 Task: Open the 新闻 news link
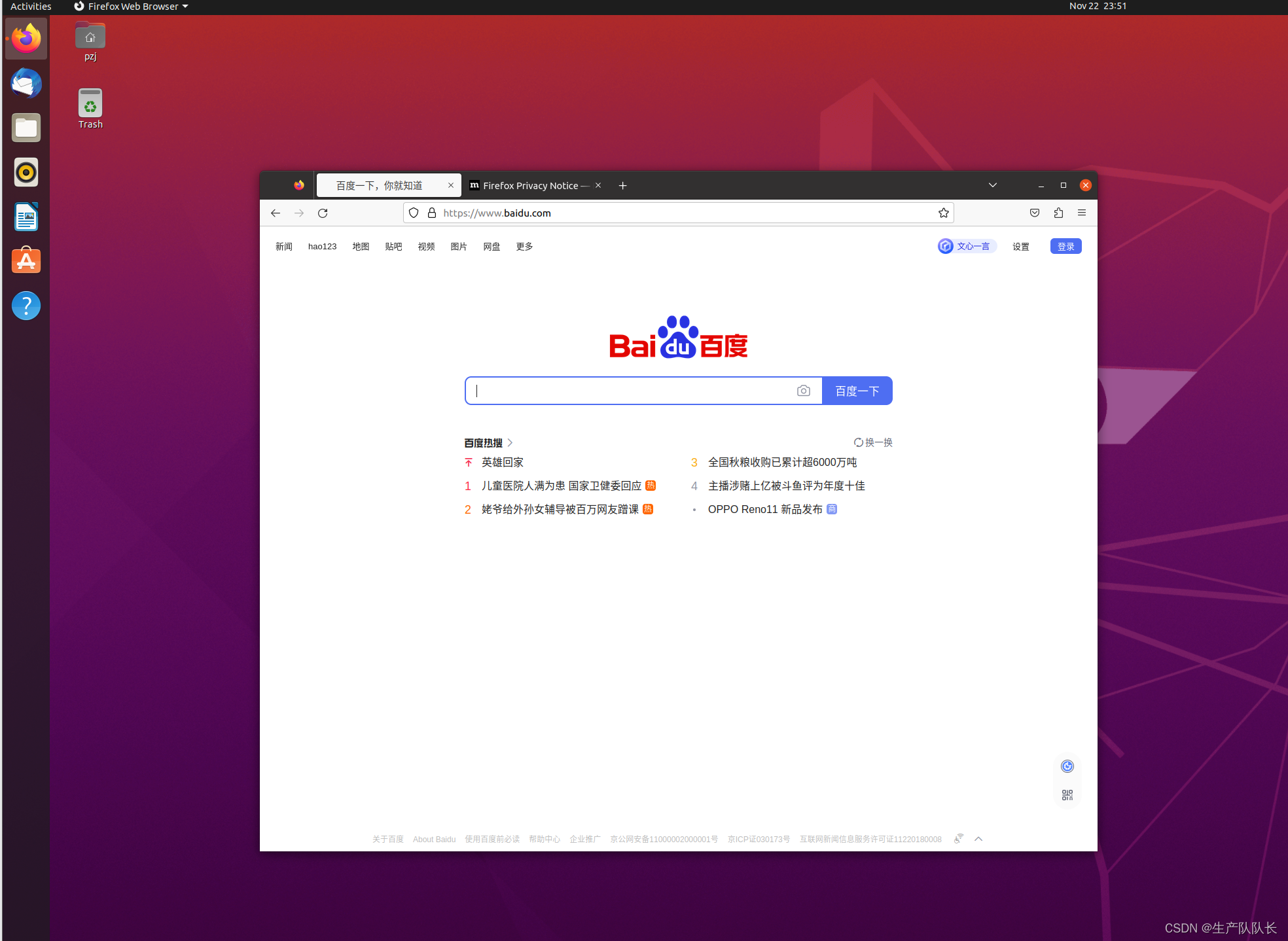click(x=283, y=247)
